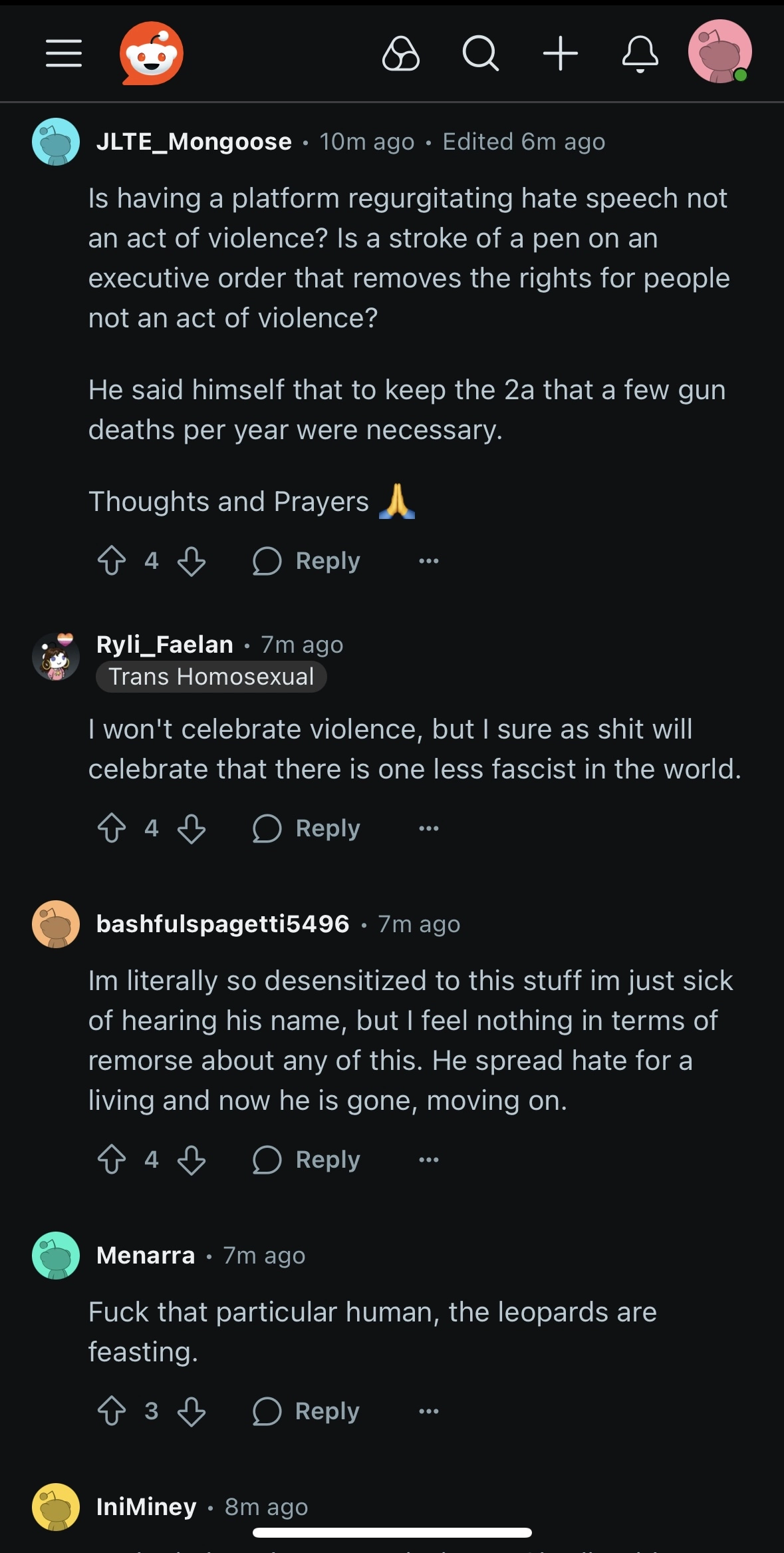The height and width of the screenshot is (1553, 784).
Task: Open the hamburger navigation menu
Action: [64, 53]
